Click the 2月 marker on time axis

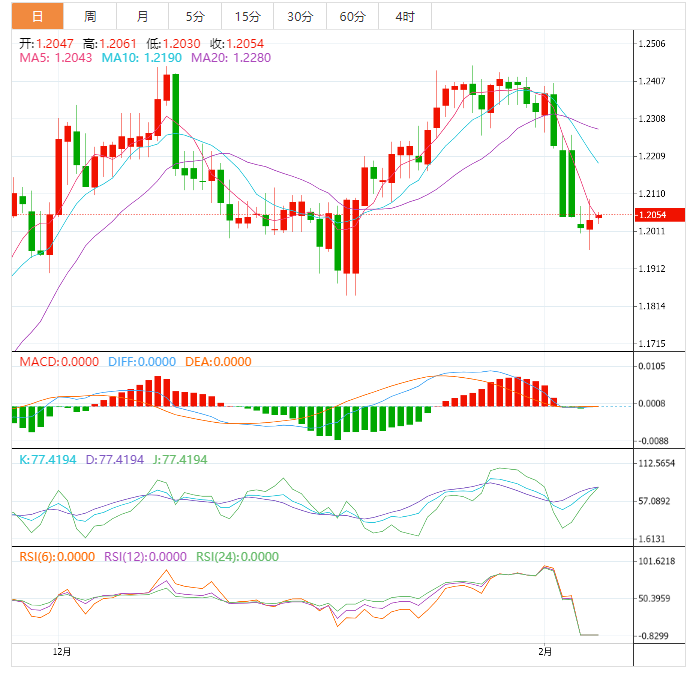pyautogui.click(x=544, y=652)
